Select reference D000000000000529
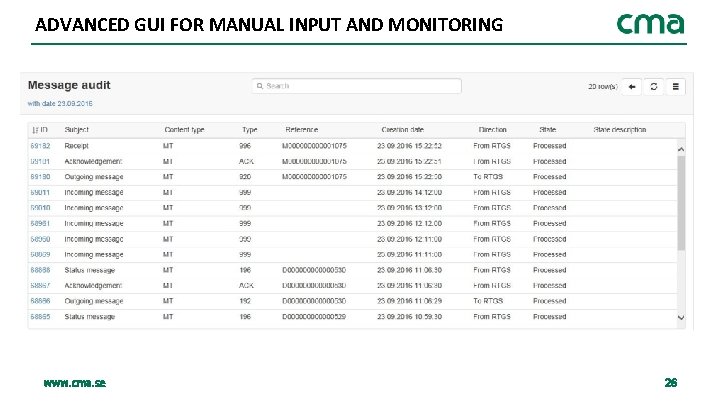The height and width of the screenshot is (405, 720). [314, 317]
